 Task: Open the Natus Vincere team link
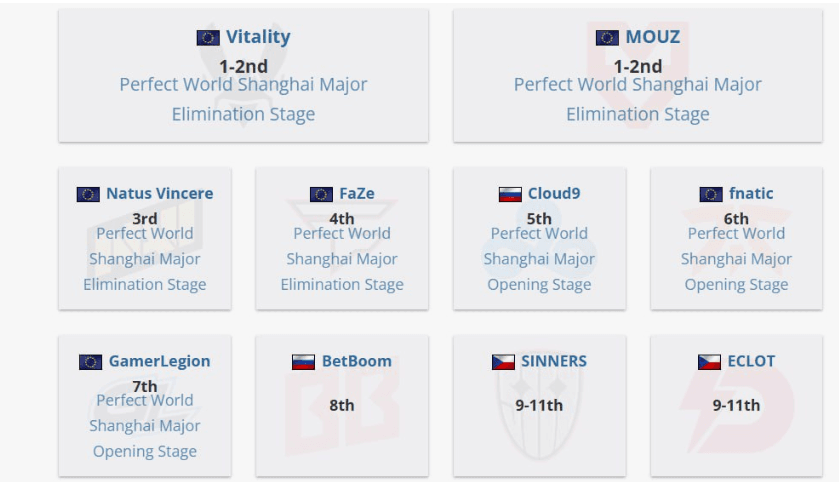pyautogui.click(x=159, y=193)
